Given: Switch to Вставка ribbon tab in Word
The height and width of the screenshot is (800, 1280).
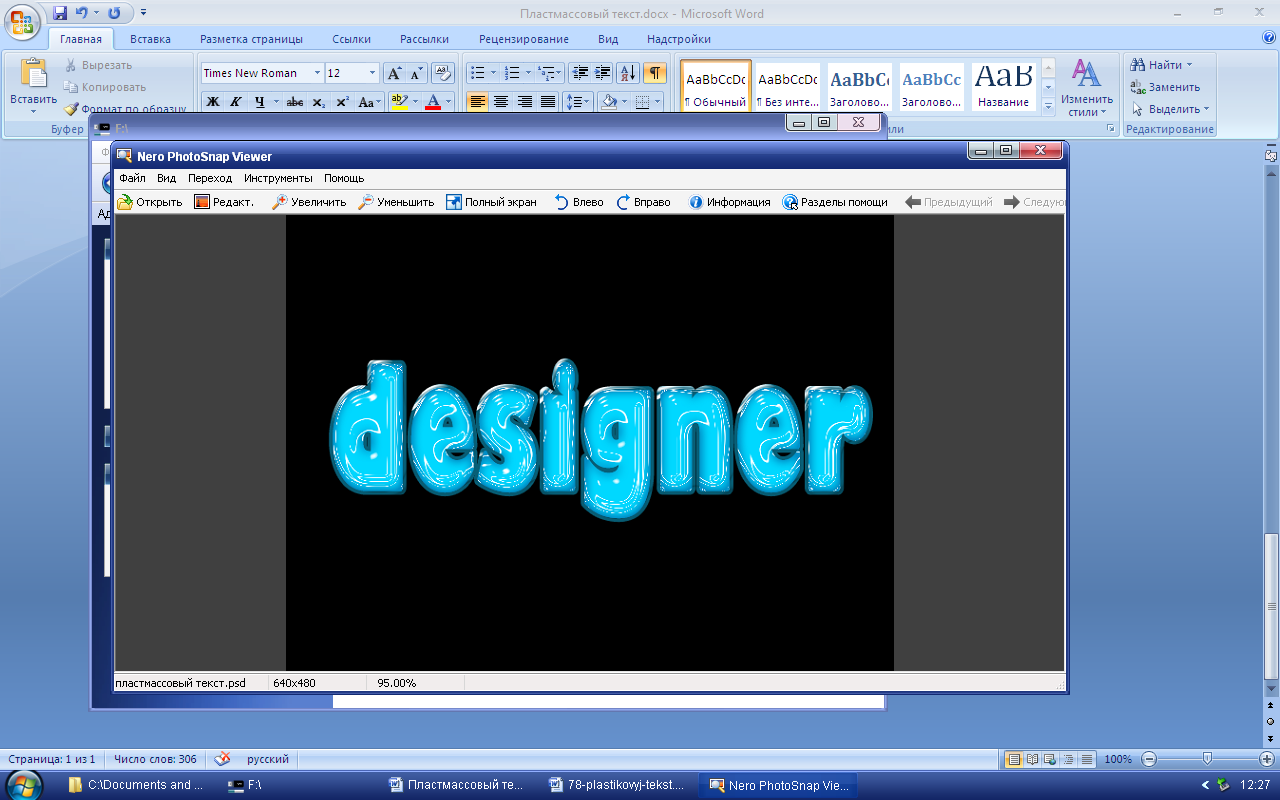Looking at the screenshot, I should 150,39.
